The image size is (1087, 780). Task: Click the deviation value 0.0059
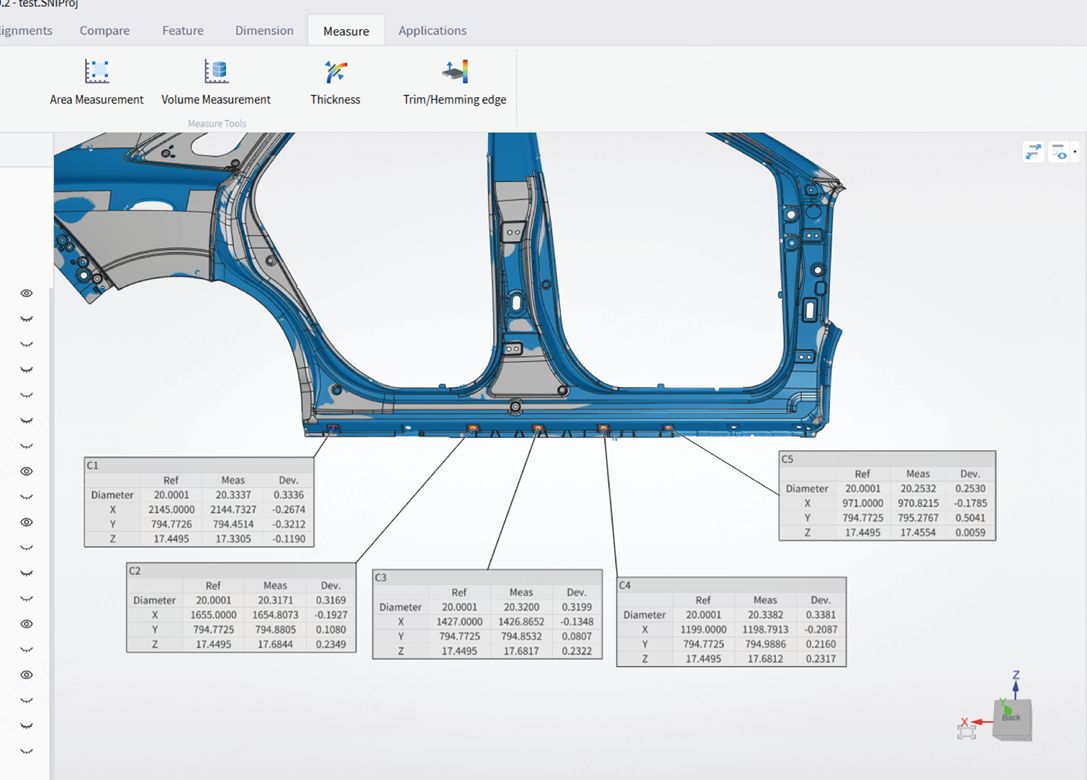click(970, 532)
